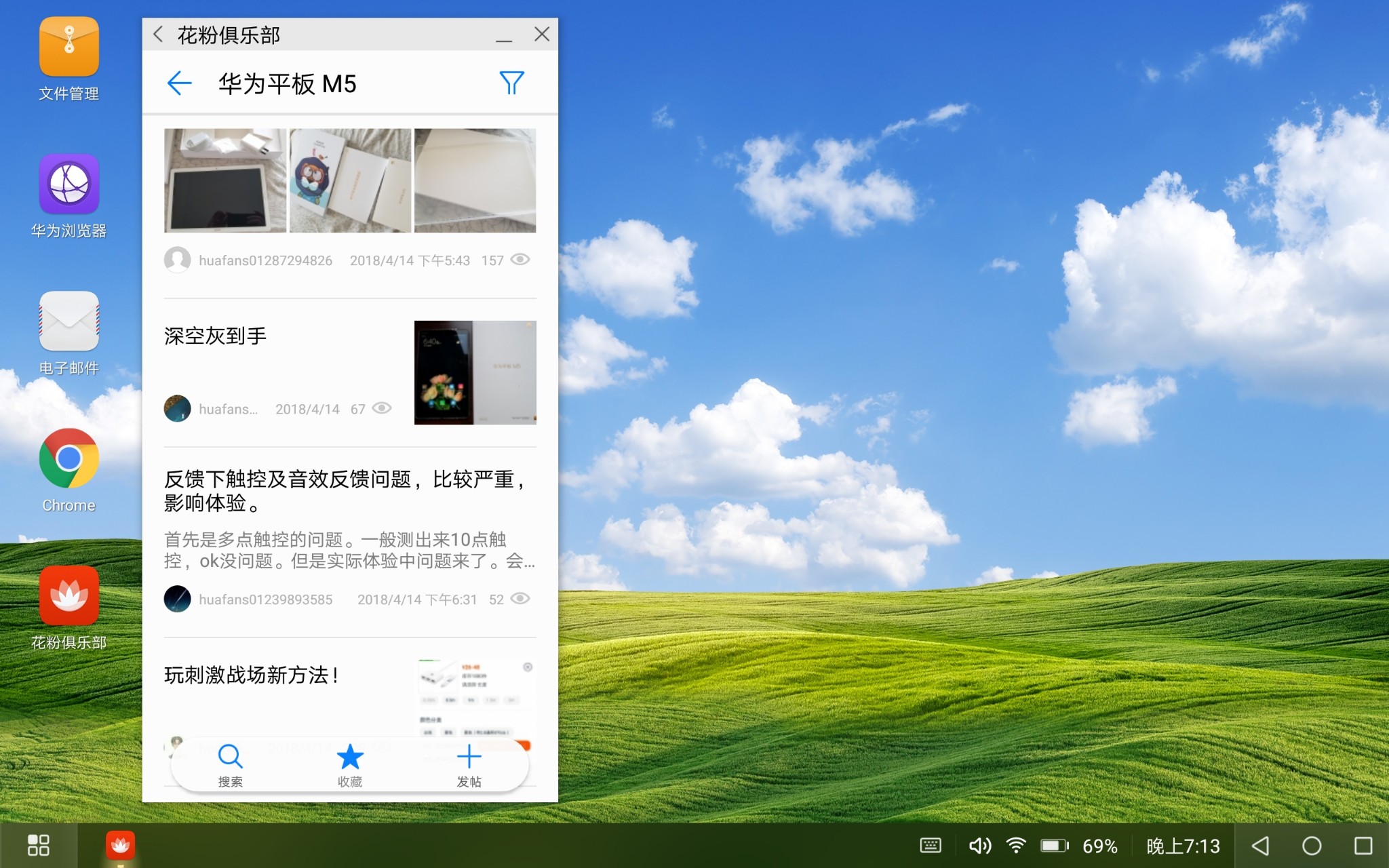This screenshot has width=1389, height=868.
Task: Click avatar of huafans01287294826
Action: 177,260
